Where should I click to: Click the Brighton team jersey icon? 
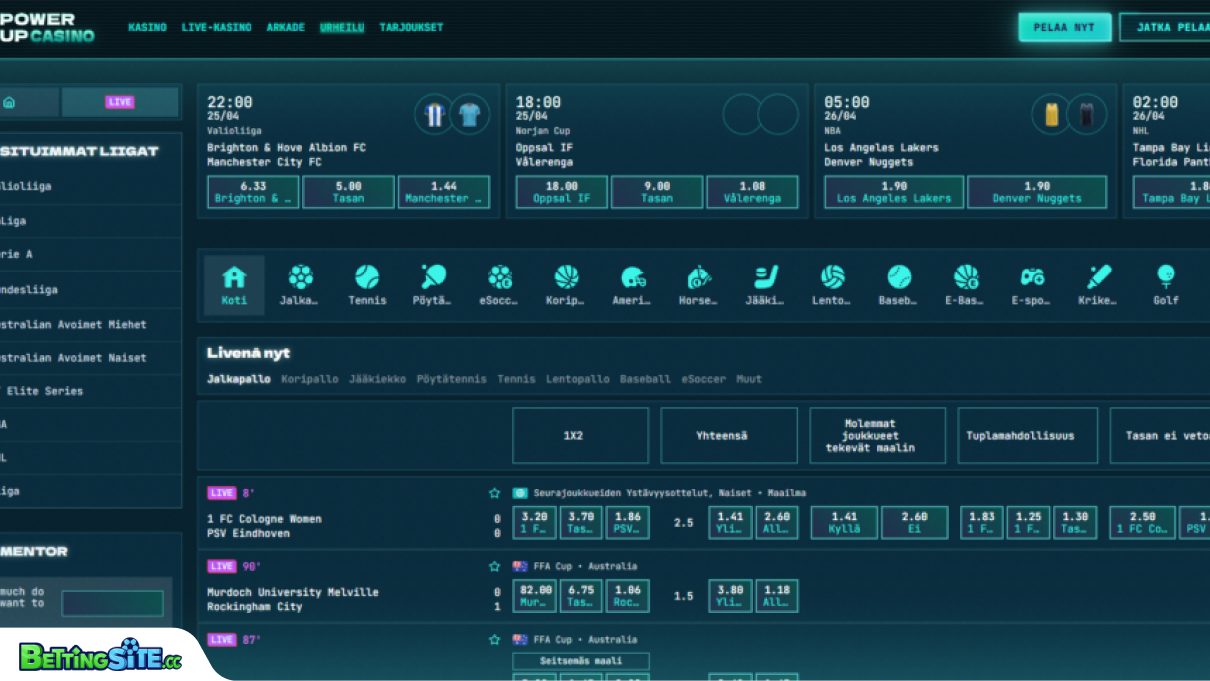click(x=434, y=114)
